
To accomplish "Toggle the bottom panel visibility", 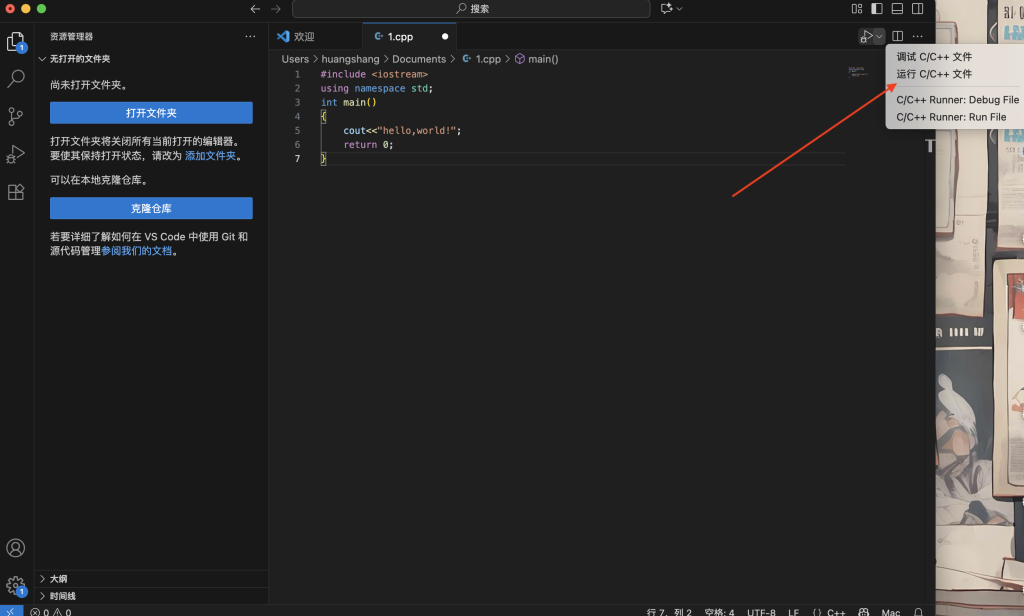I will tap(897, 9).
